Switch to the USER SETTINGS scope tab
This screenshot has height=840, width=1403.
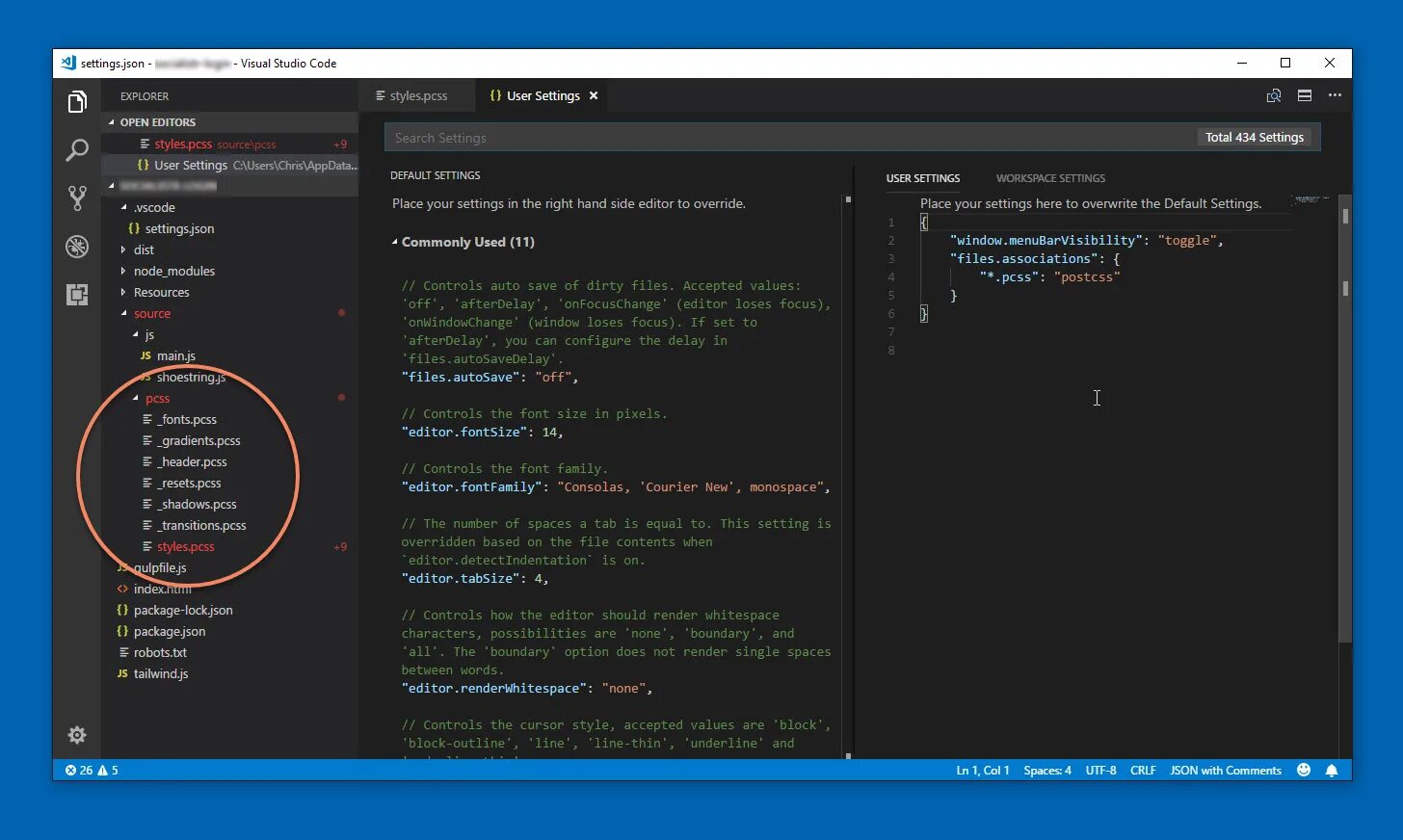[923, 178]
